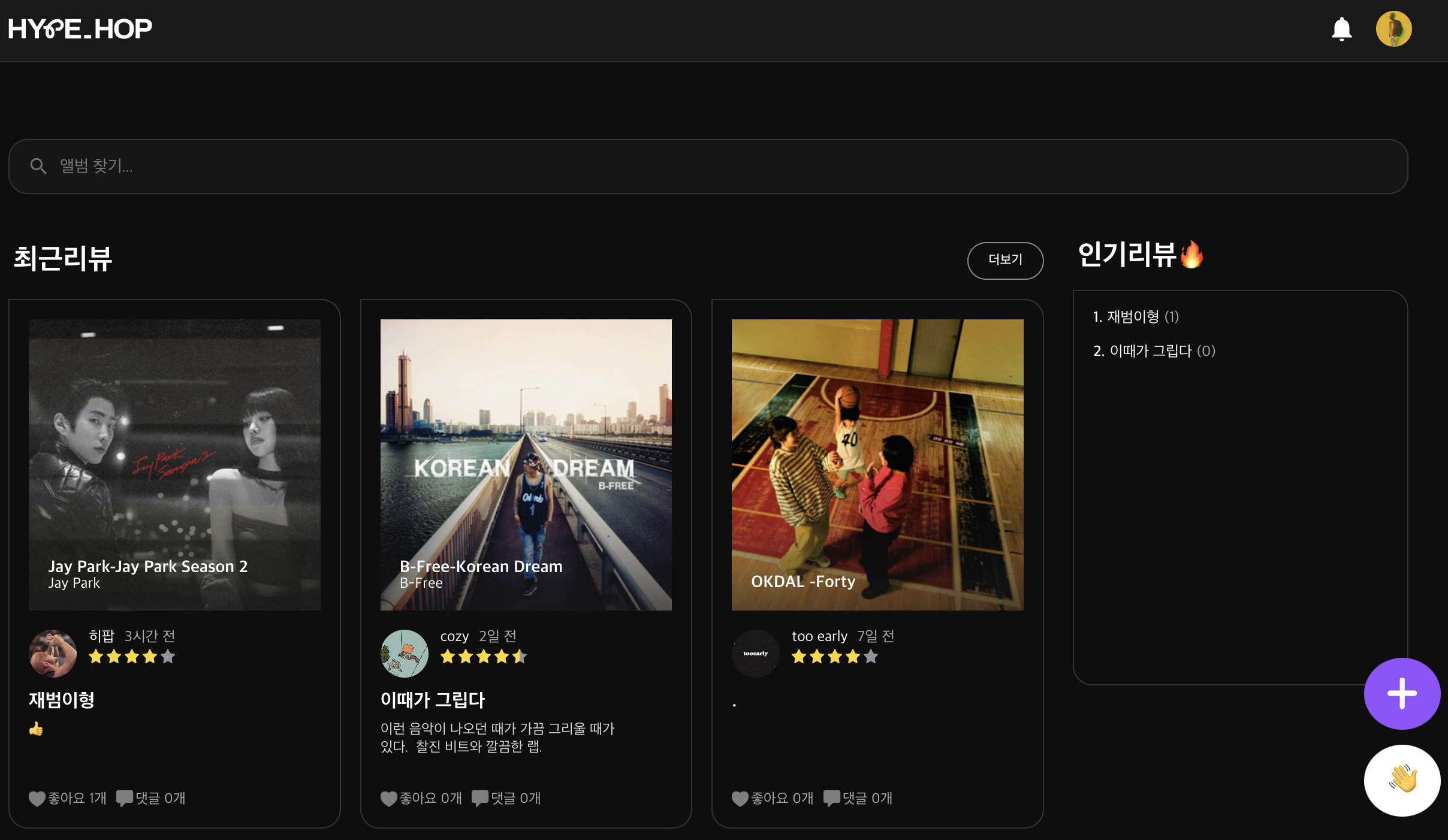Click too early reviewer avatar
The width and height of the screenshot is (1448, 840).
(x=756, y=653)
